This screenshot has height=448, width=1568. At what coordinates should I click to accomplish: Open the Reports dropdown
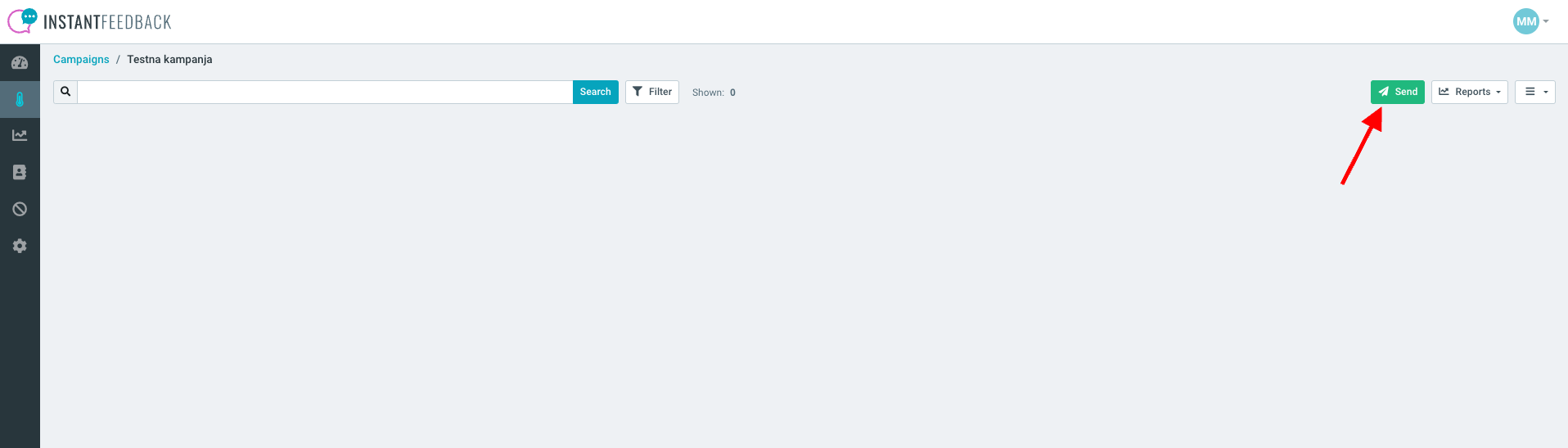(x=1469, y=92)
